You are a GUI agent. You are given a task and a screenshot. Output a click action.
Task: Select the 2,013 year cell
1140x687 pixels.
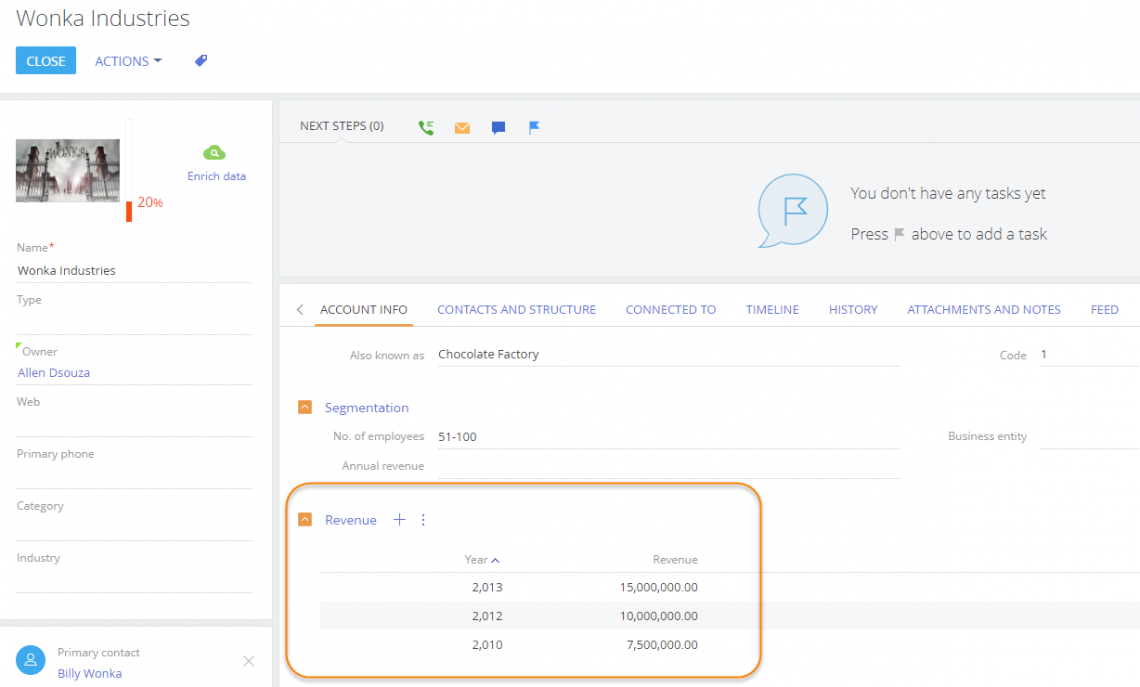click(487, 587)
